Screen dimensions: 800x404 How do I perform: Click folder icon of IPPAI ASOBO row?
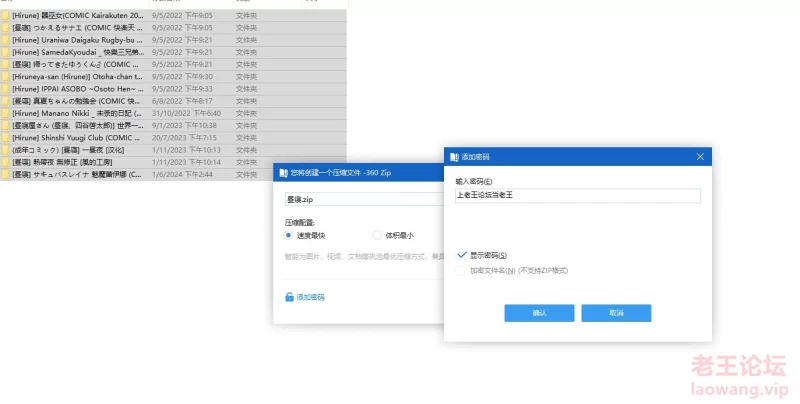(x=5, y=89)
